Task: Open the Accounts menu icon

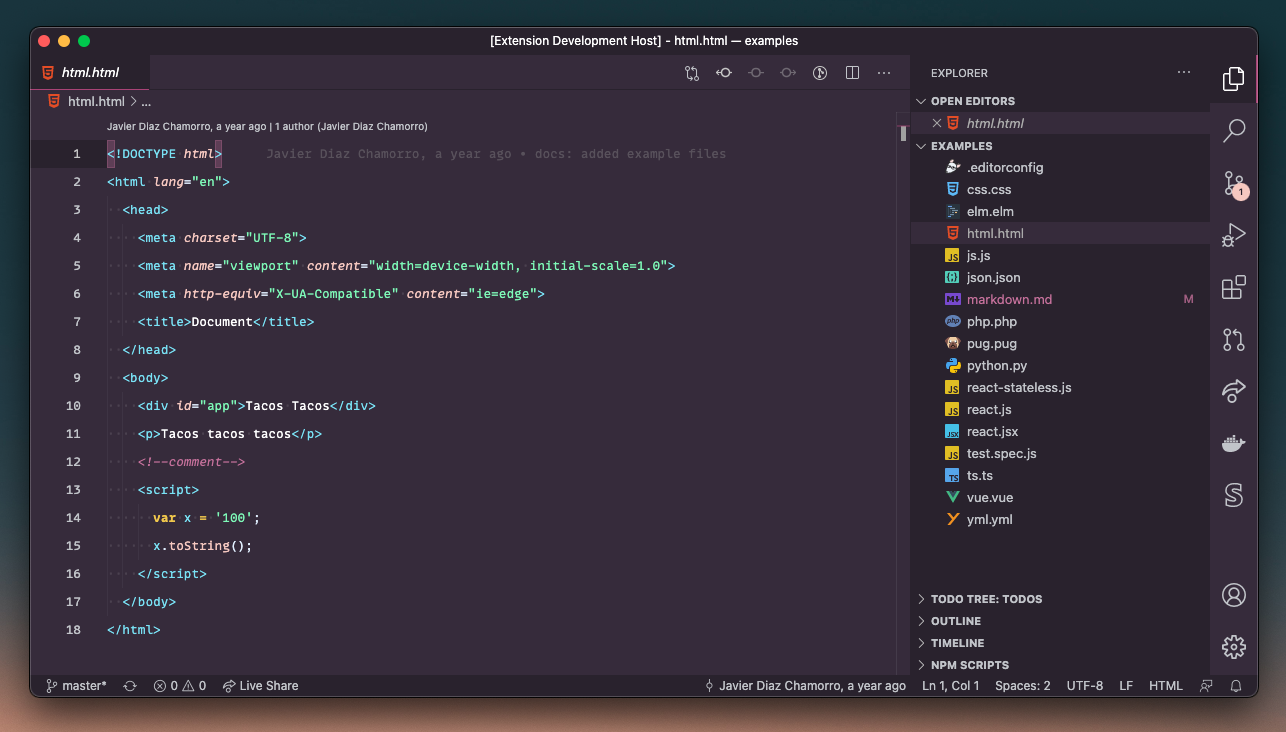Action: (1234, 595)
